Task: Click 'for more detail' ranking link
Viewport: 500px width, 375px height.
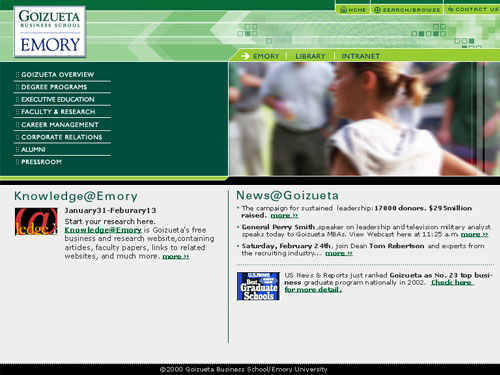Action: (313, 290)
